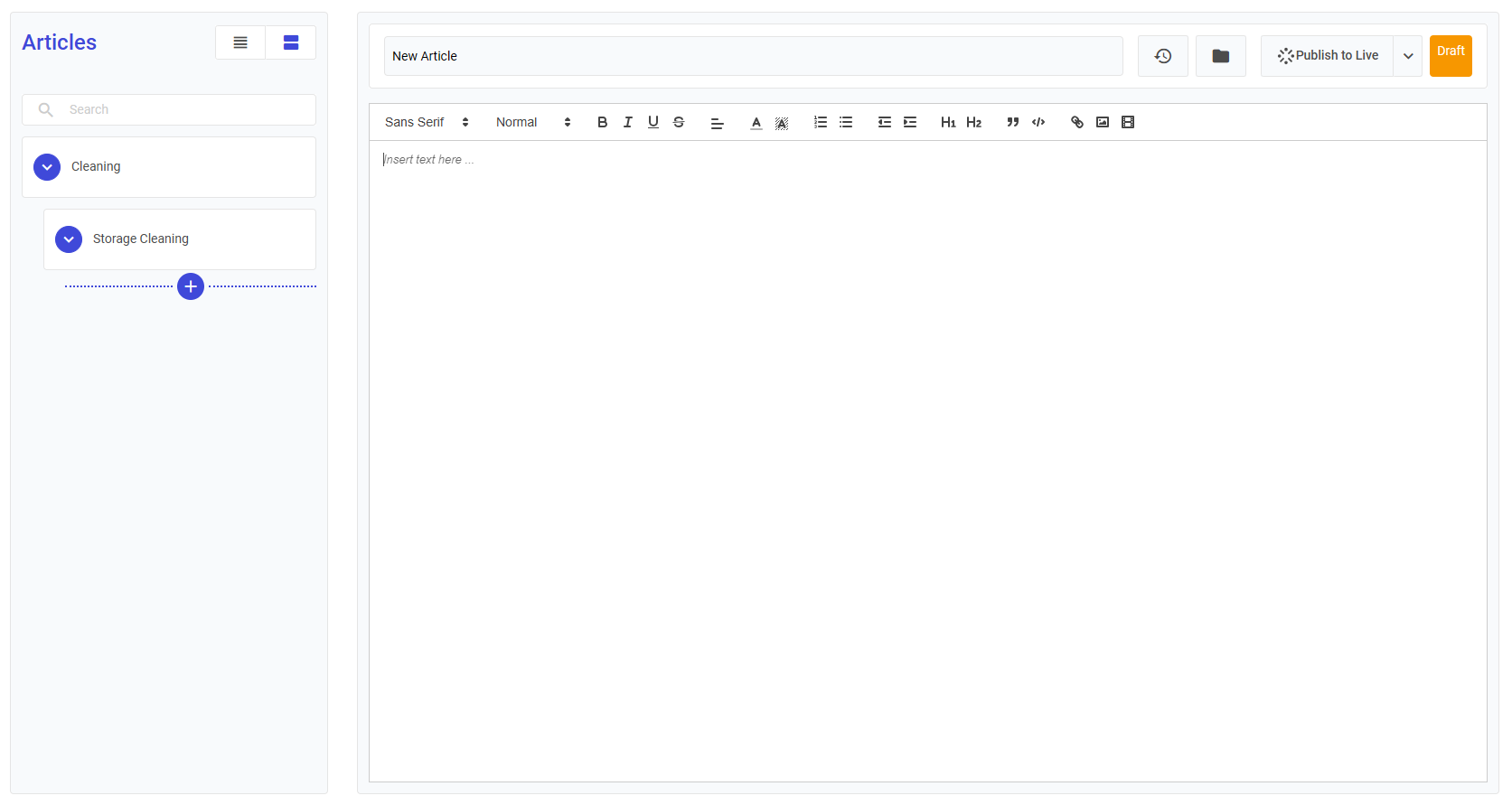Image resolution: width=1512 pixels, height=805 pixels.
Task: Click the article Search field
Action: (181, 109)
